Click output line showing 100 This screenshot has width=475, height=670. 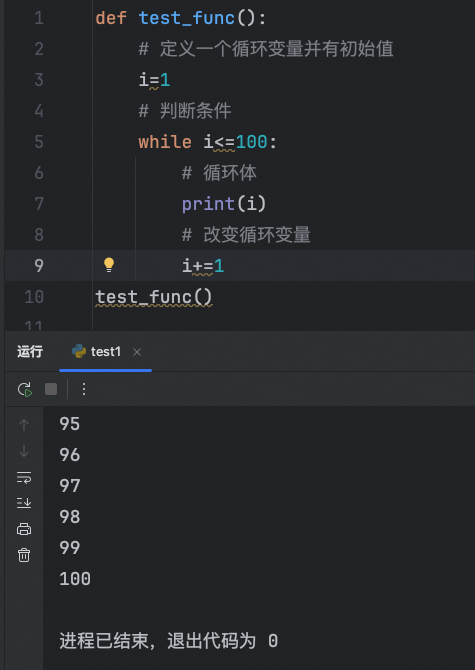coord(75,579)
